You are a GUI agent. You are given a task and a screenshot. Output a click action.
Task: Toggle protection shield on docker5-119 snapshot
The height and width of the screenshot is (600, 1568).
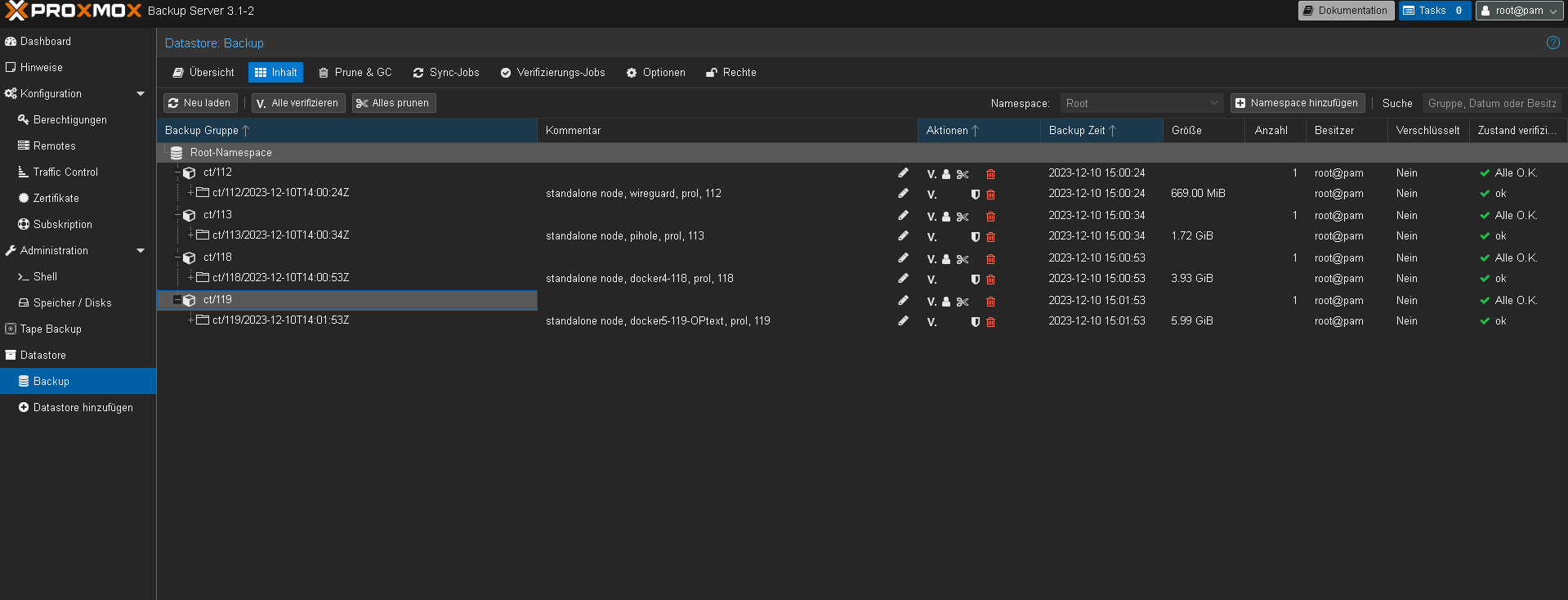(x=975, y=322)
